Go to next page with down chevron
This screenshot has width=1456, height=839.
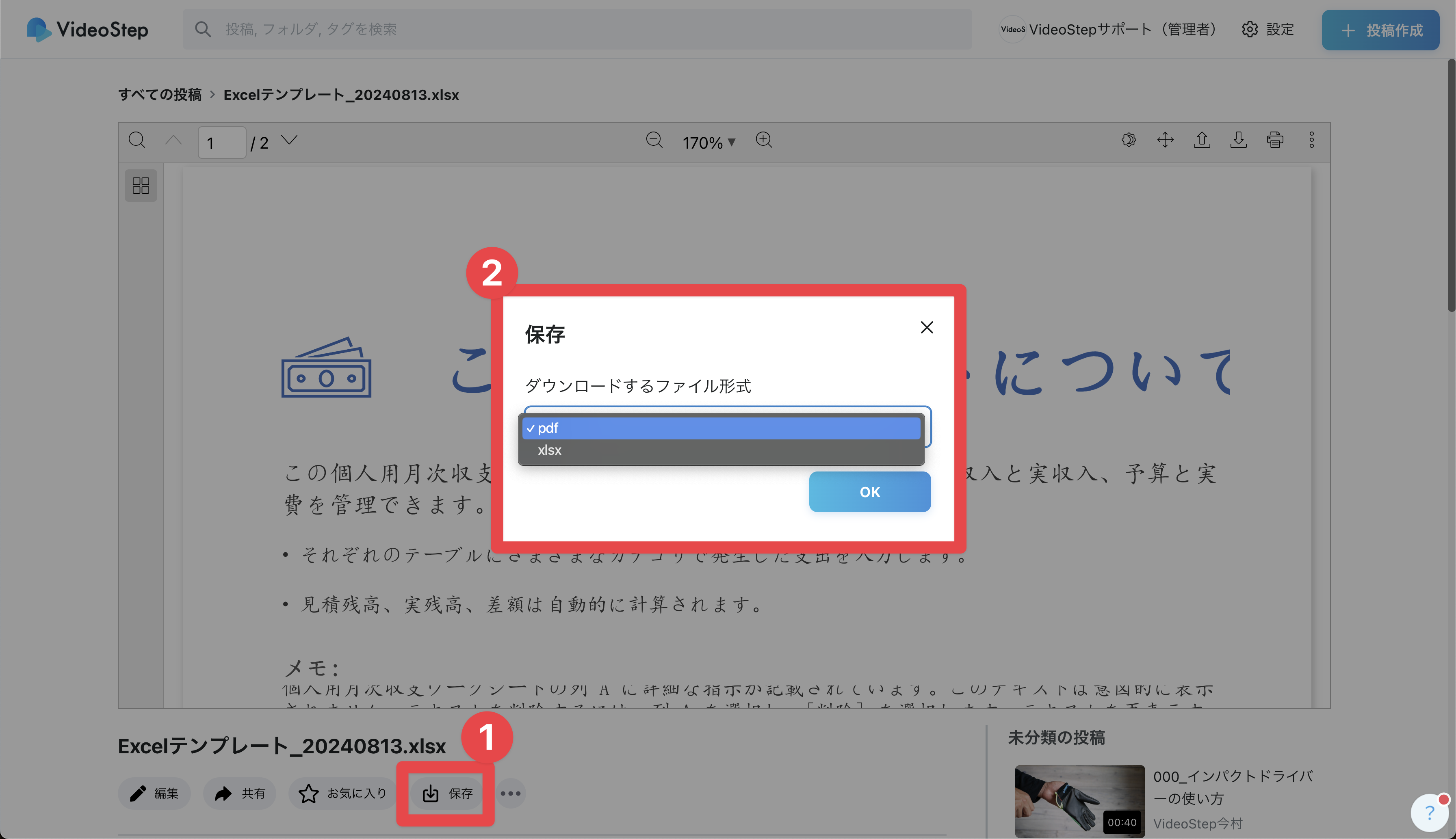pyautogui.click(x=289, y=140)
